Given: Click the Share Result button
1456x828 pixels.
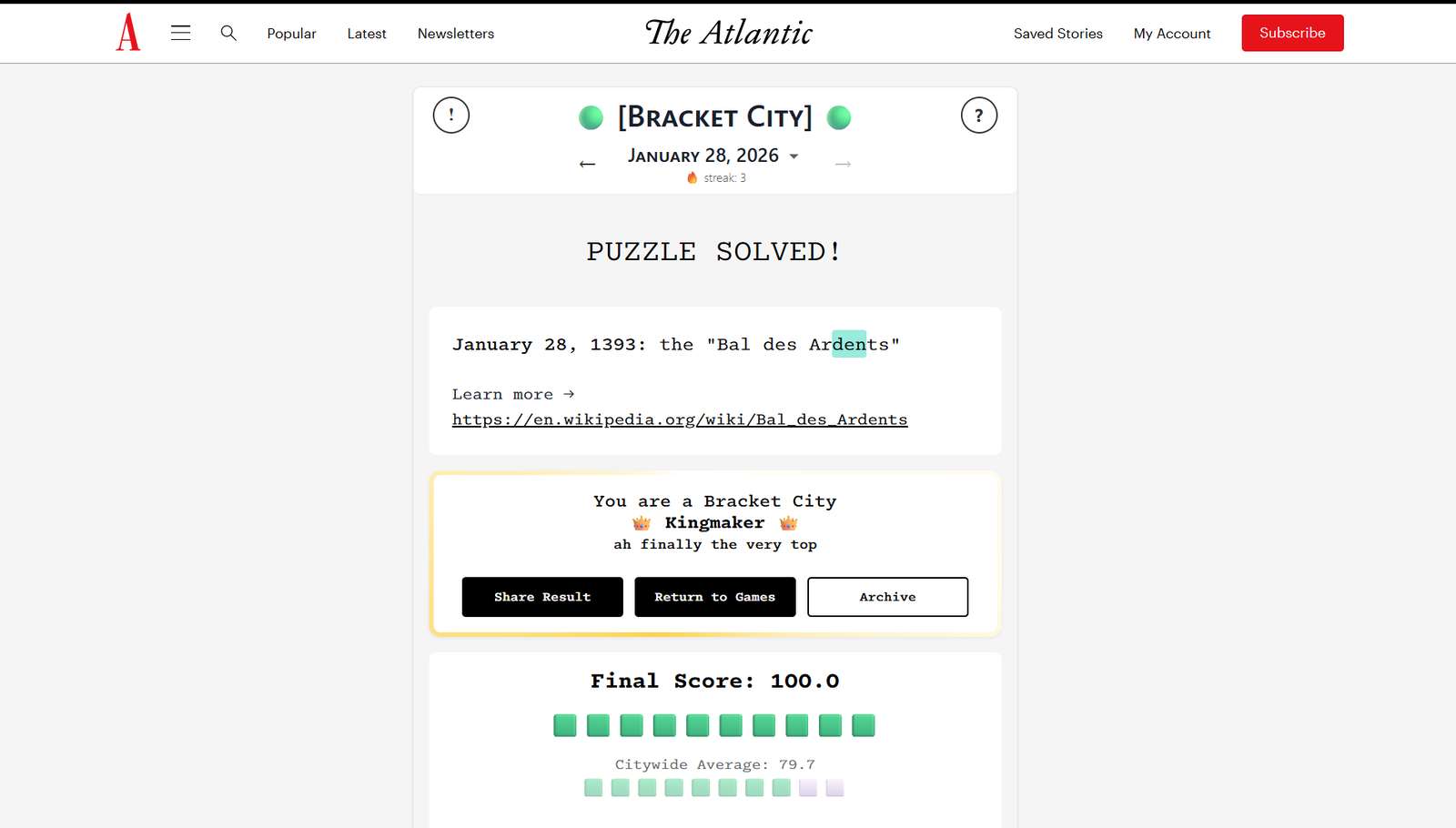Looking at the screenshot, I should tap(542, 597).
